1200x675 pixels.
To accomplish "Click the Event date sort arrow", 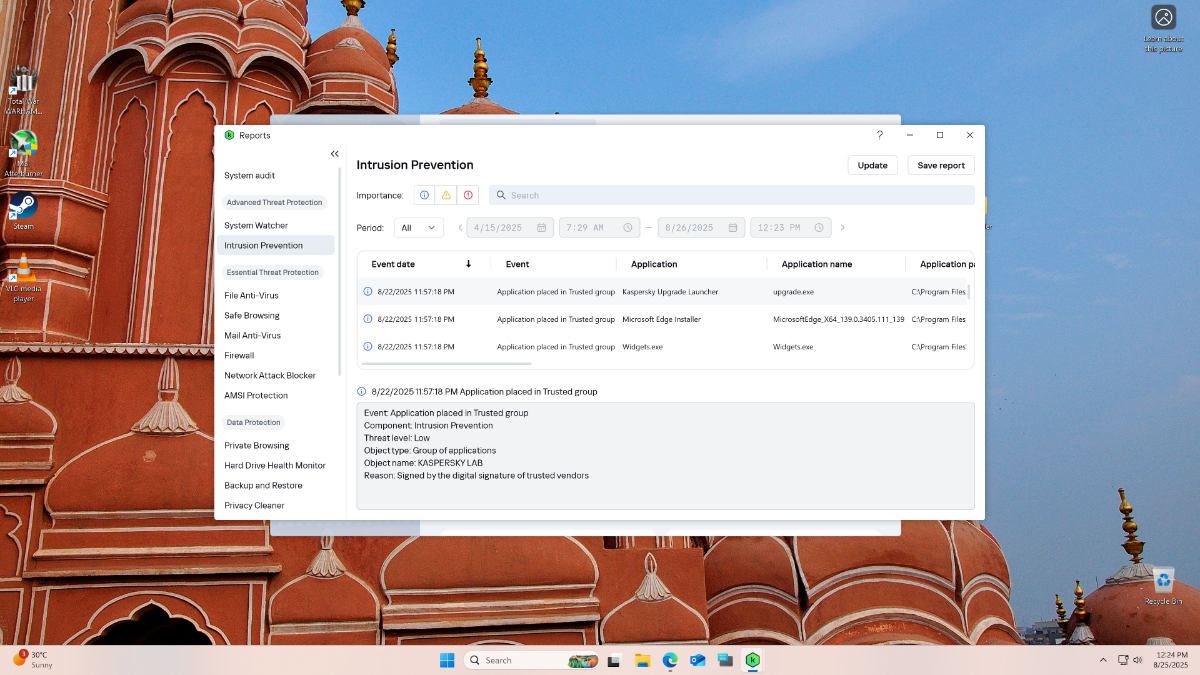I will [x=468, y=264].
